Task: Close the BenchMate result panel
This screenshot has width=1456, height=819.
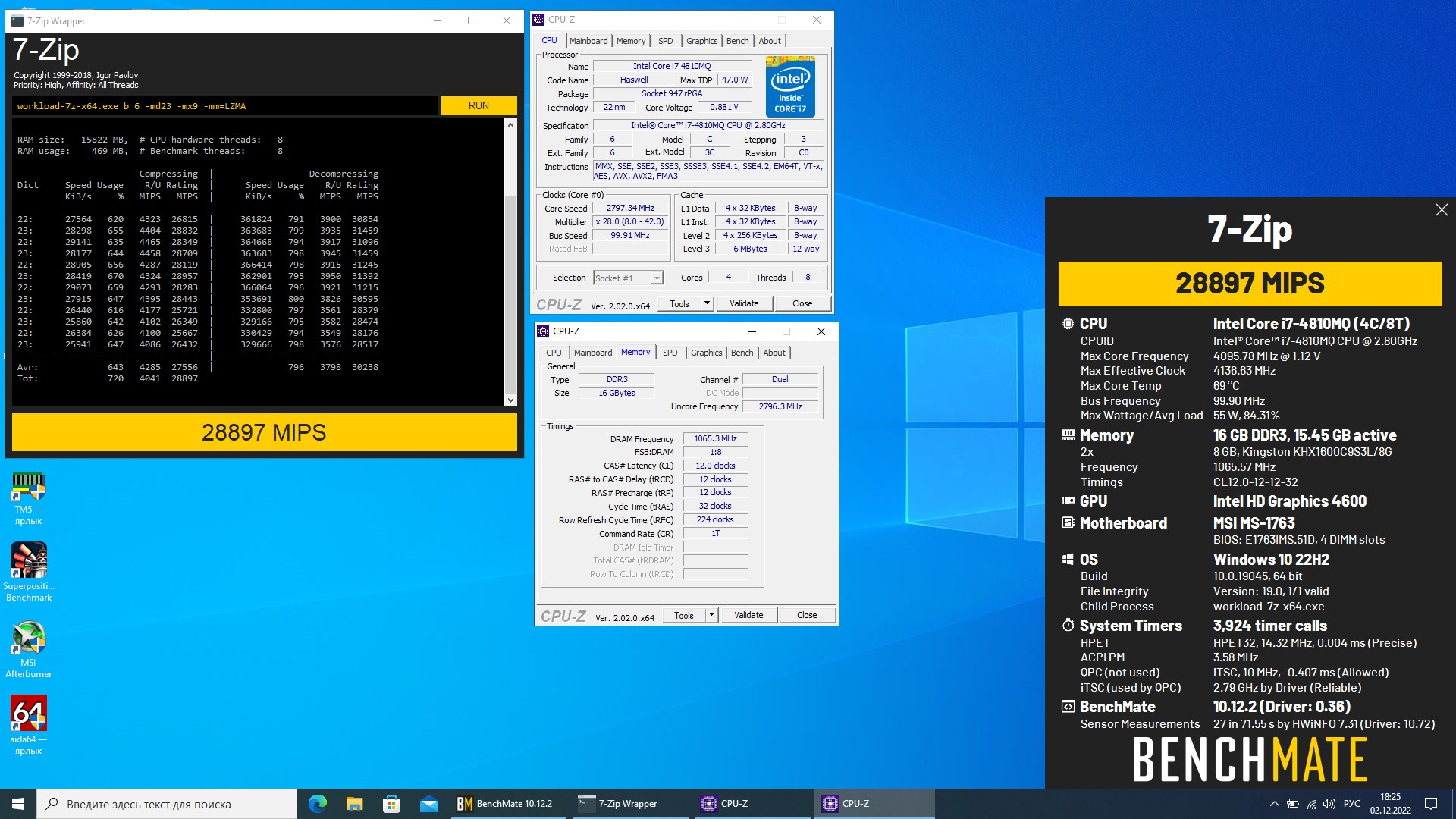Action: click(1442, 210)
